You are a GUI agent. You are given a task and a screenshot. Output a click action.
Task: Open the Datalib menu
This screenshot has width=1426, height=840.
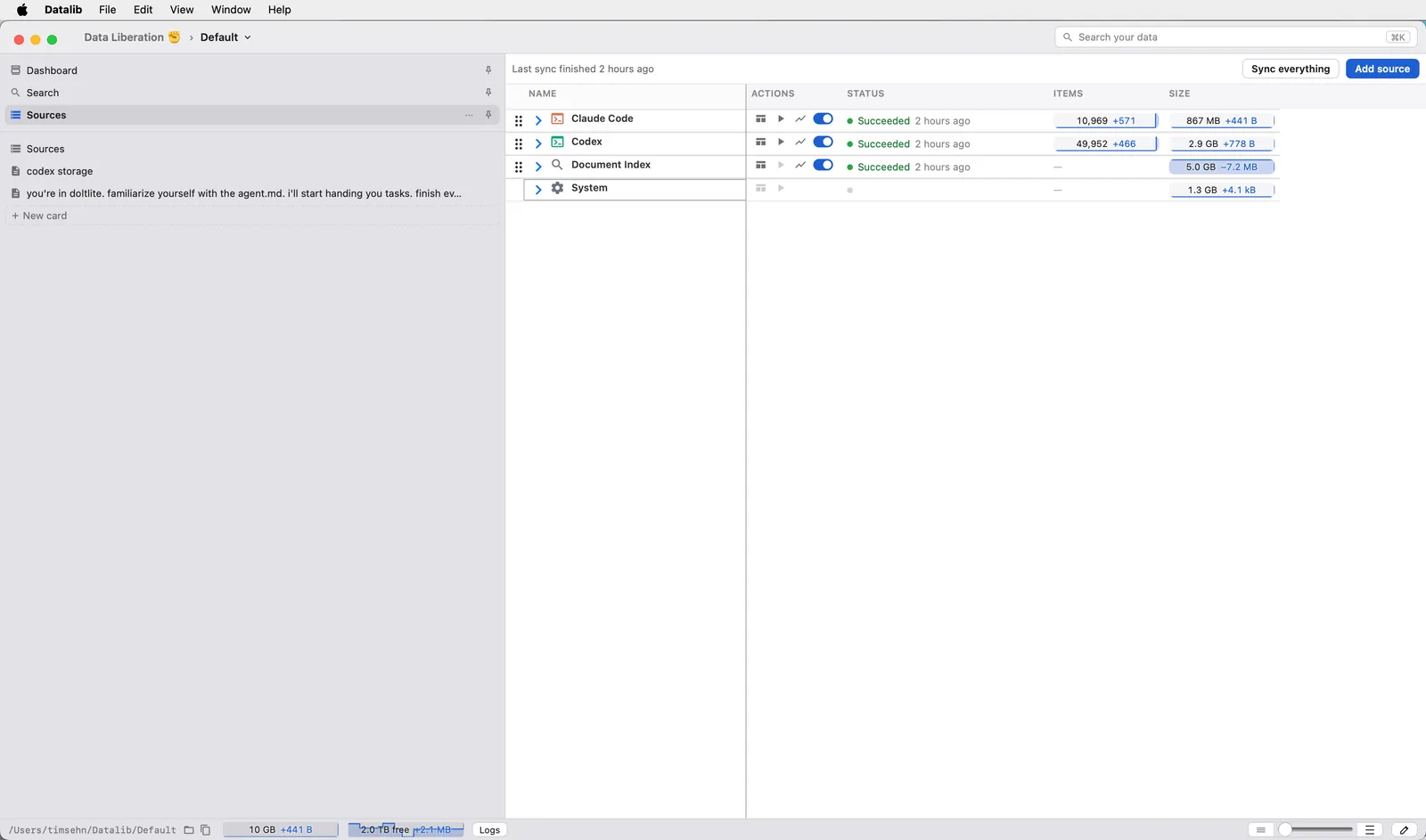tap(63, 10)
